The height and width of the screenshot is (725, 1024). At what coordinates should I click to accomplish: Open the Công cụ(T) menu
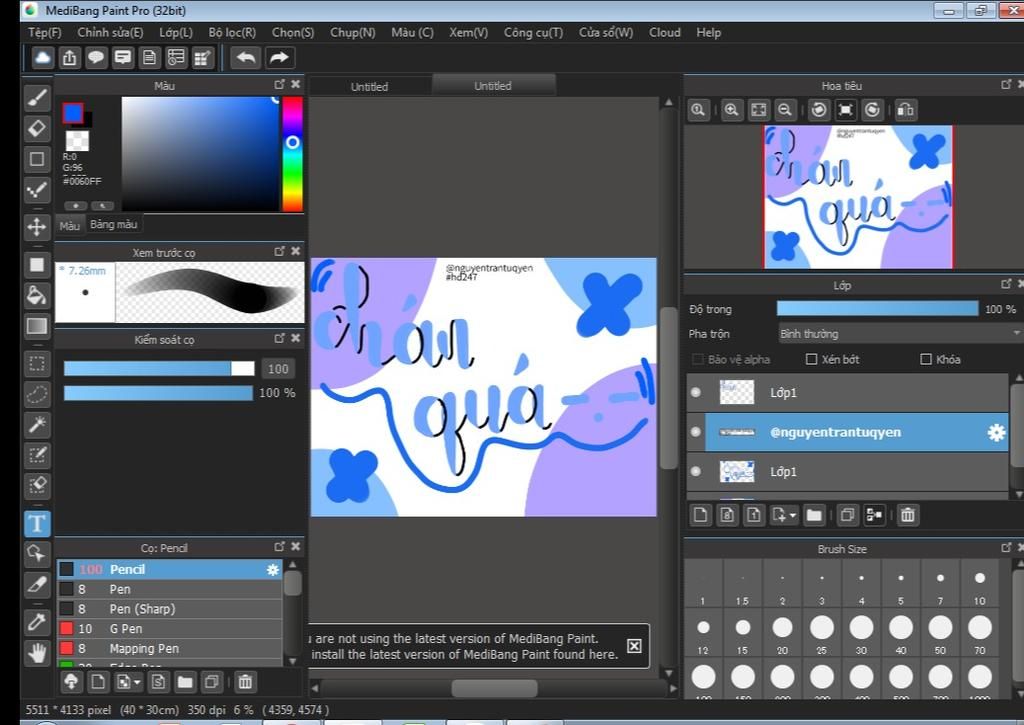533,33
